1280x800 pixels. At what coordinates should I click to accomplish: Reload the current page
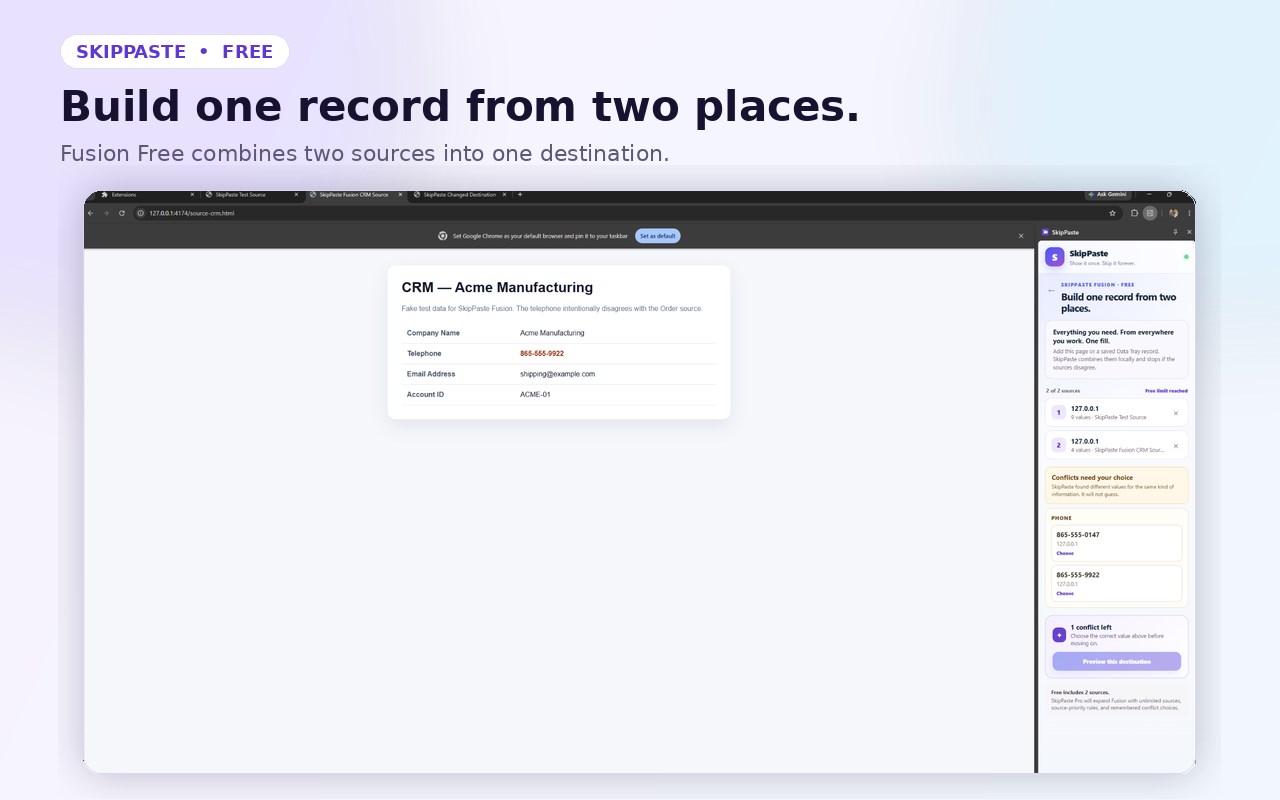pyautogui.click(x=122, y=213)
